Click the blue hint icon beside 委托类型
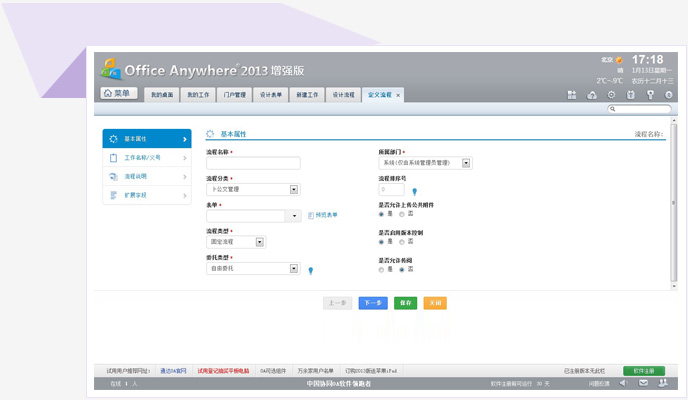 [311, 271]
